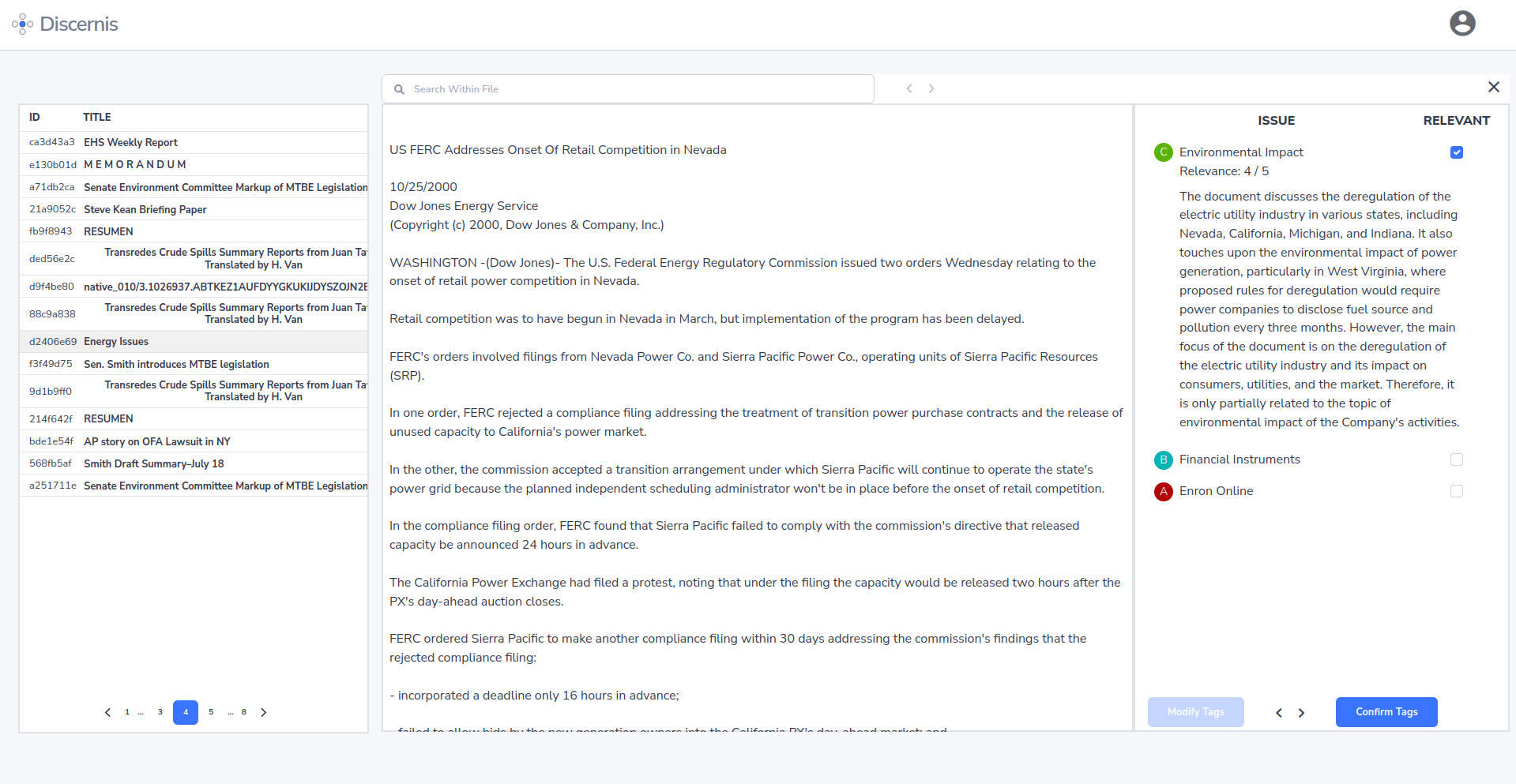Click the Confirm Tags button

1386,712
